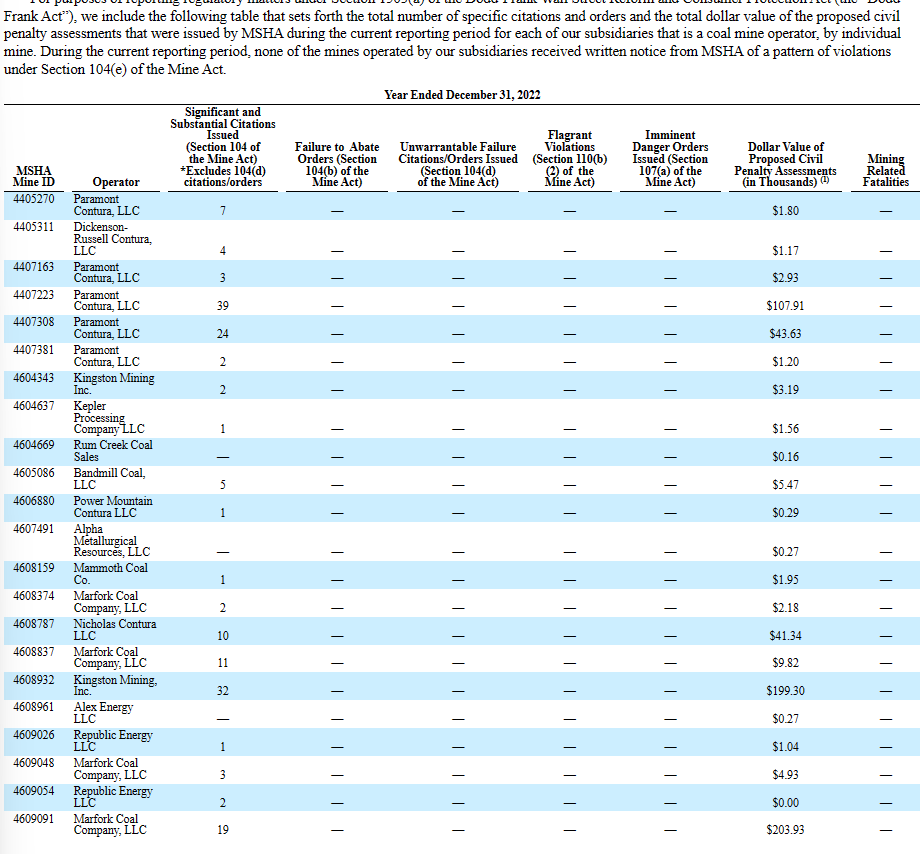Click Alex Energy LLC operator
Screen dimensions: 920x854
(103, 713)
